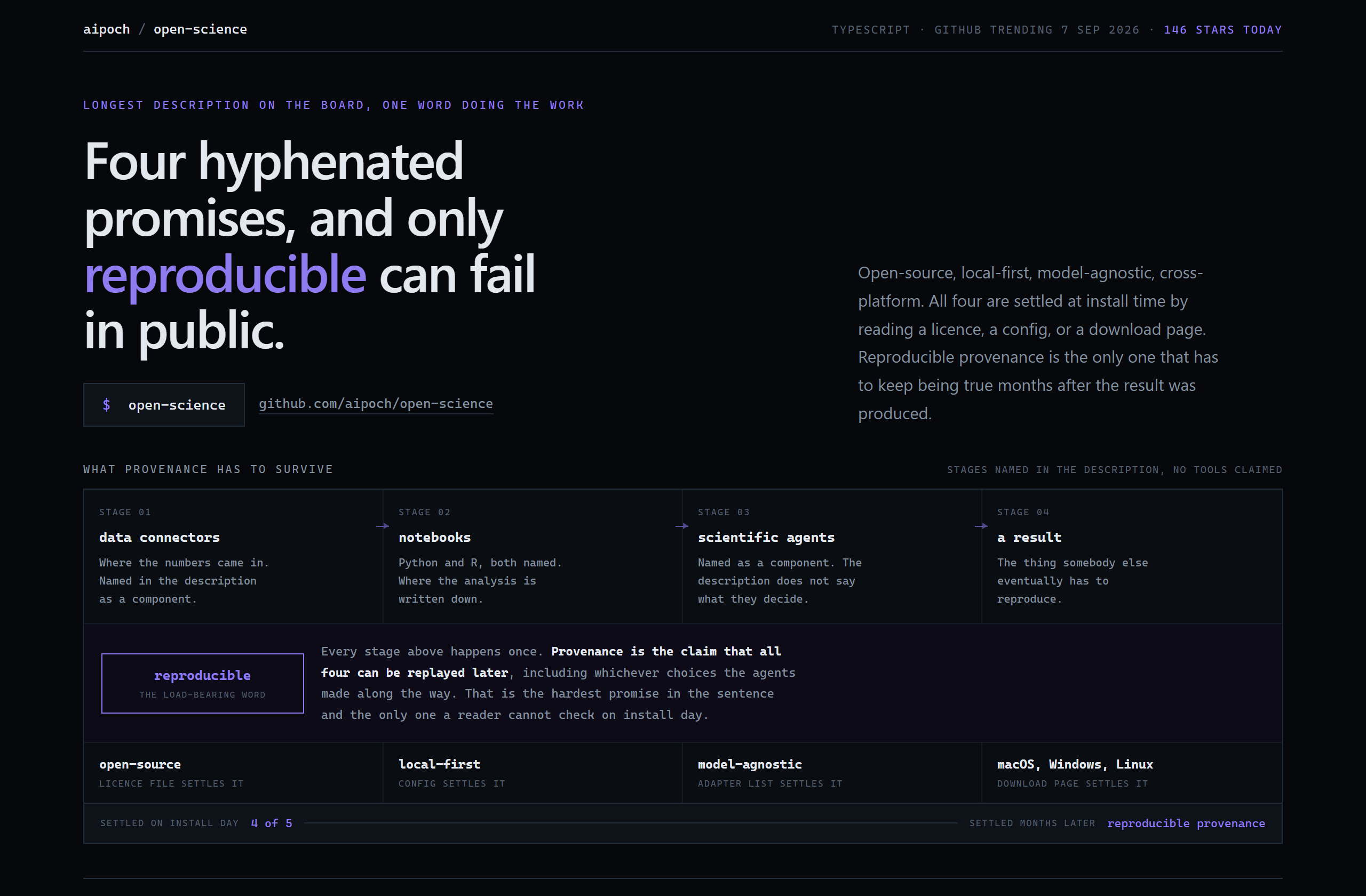Click the open-science repo name in header

(200, 29)
